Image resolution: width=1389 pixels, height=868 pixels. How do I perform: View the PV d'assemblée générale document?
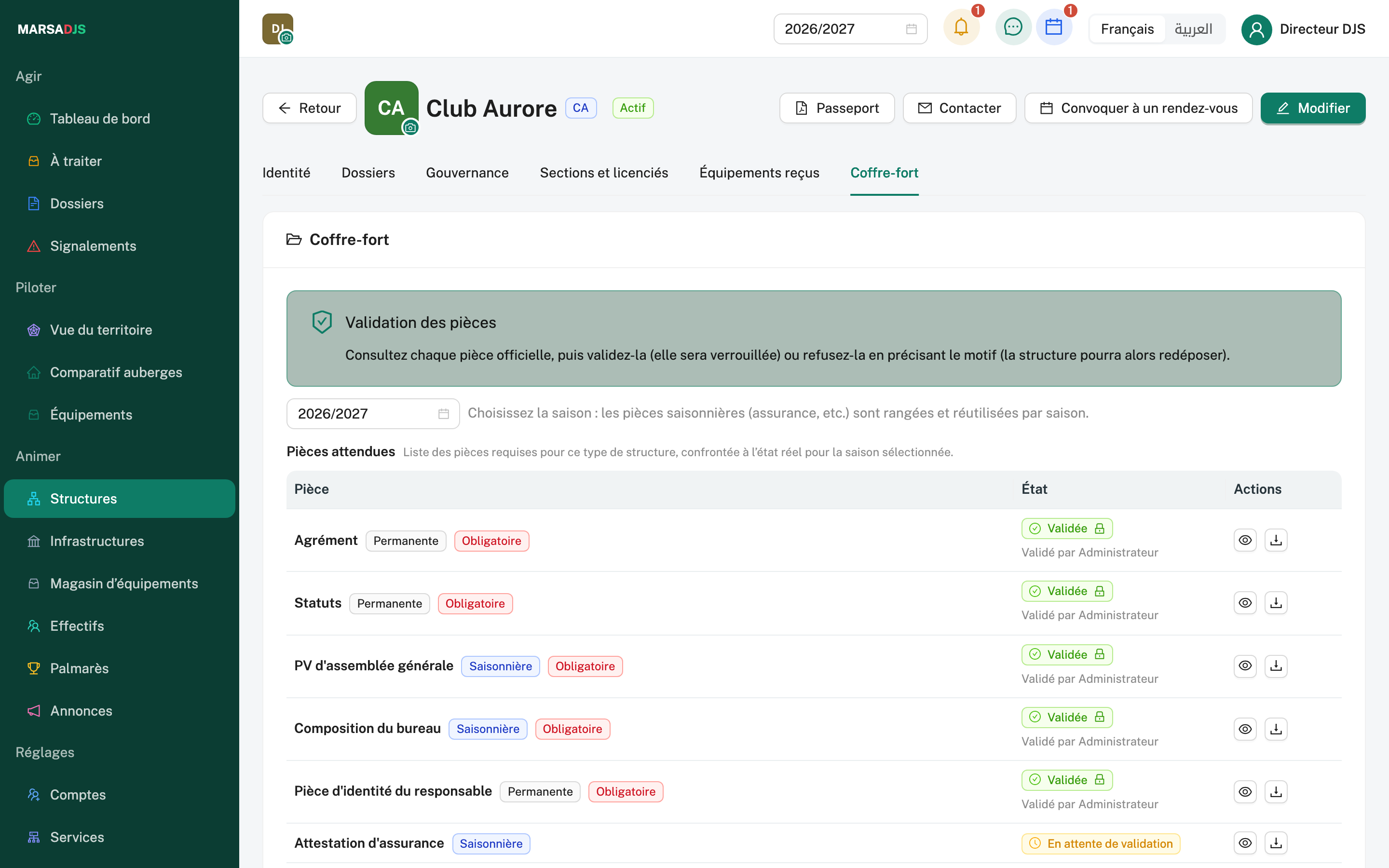(1245, 666)
